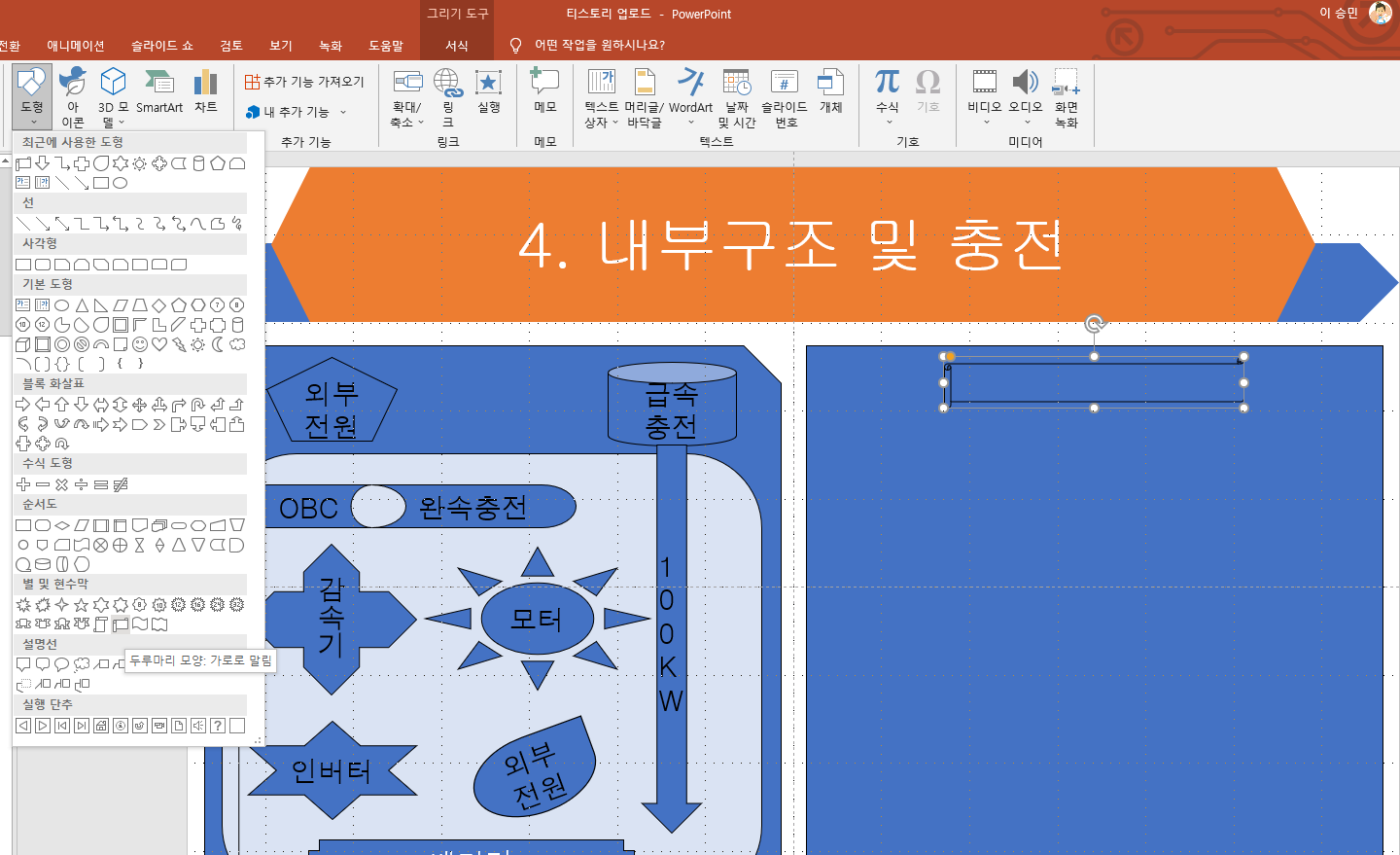
Task: Choose the curve line shape
Action: tap(198, 224)
